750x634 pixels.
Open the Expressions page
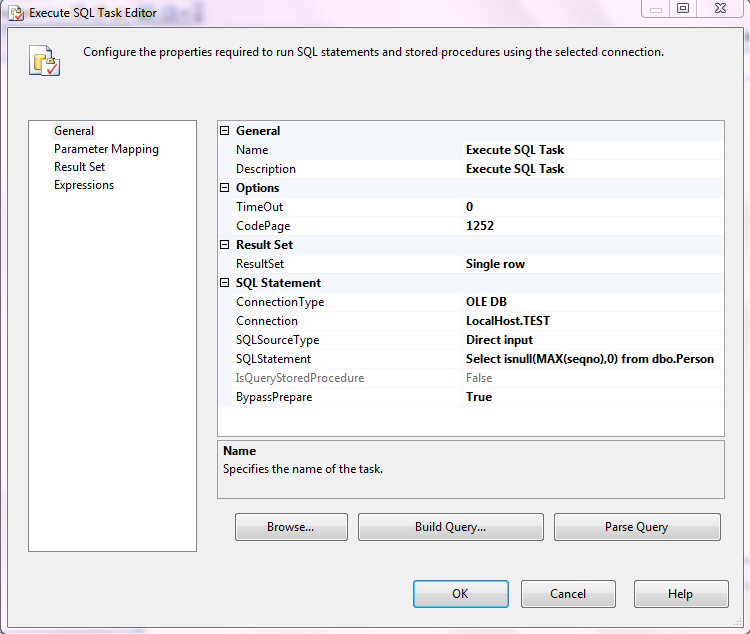[84, 185]
